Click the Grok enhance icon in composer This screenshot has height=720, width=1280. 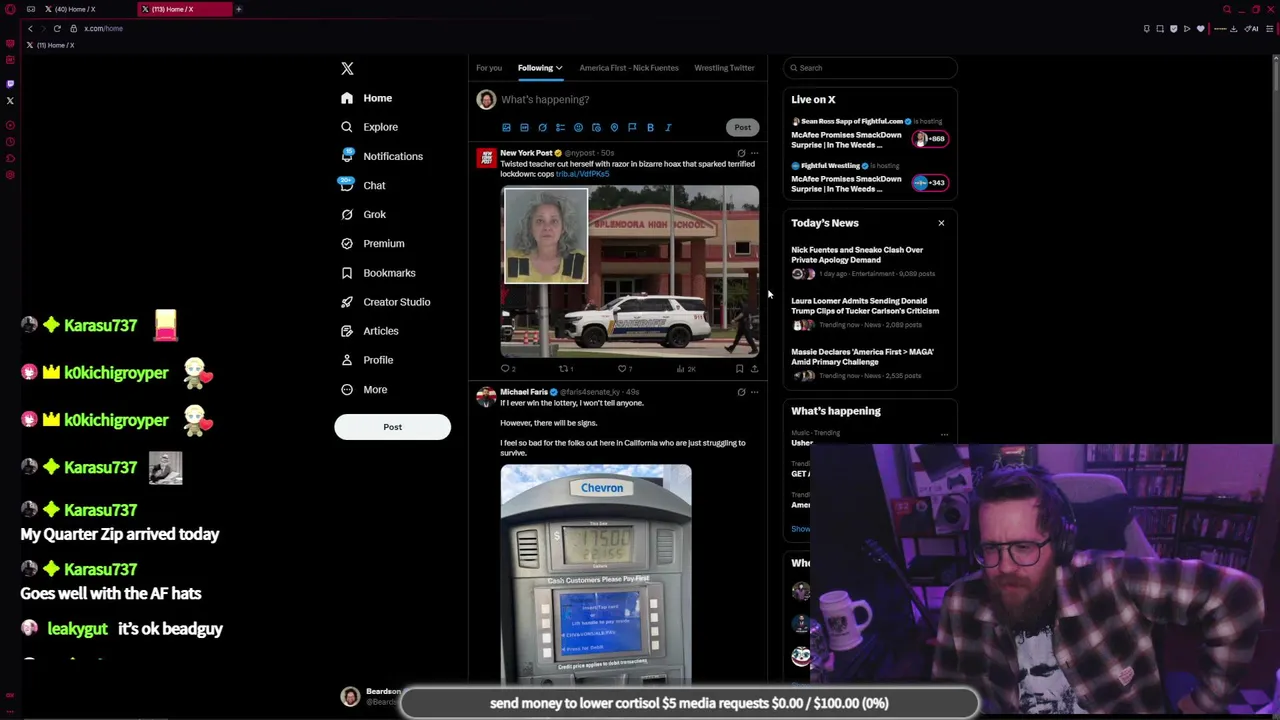click(542, 128)
